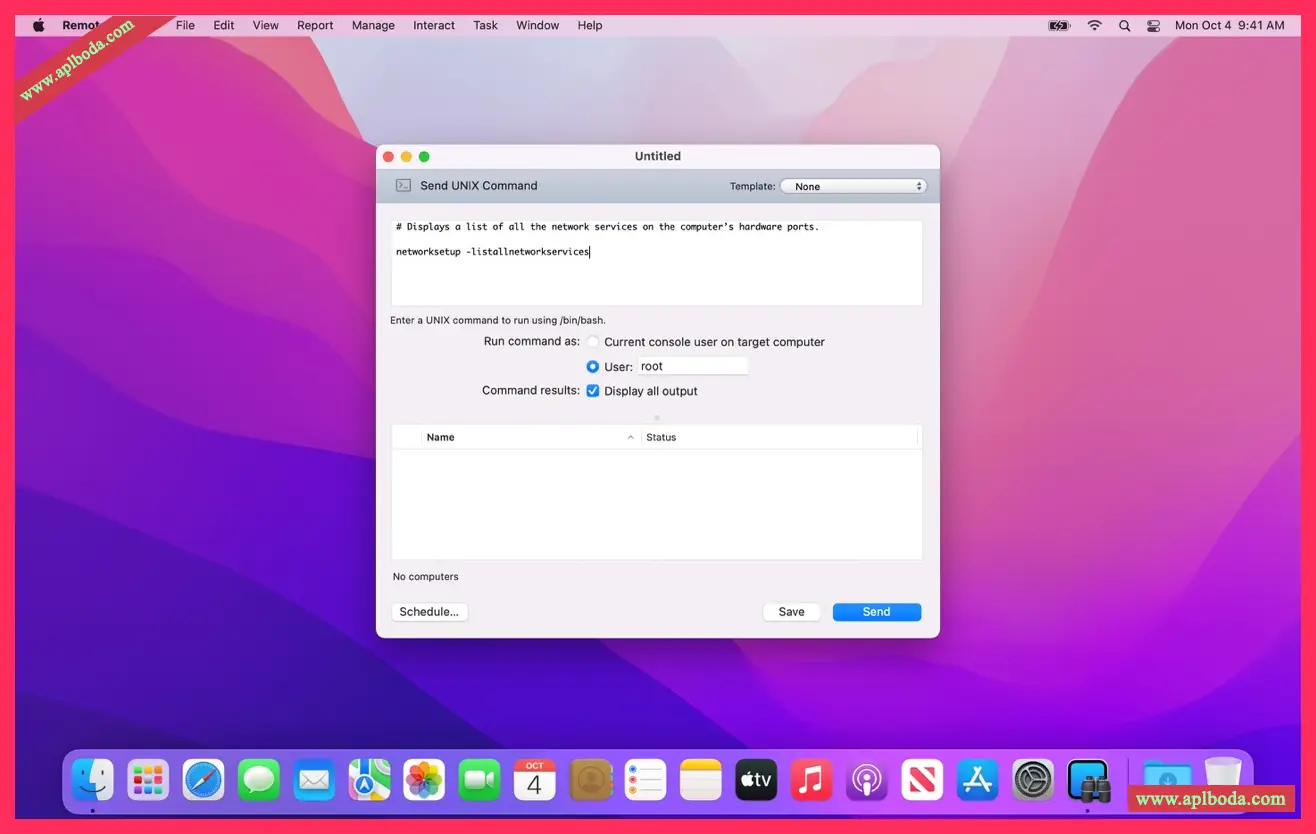Sort by the Name column header
1316x834 pixels.
tap(530, 437)
